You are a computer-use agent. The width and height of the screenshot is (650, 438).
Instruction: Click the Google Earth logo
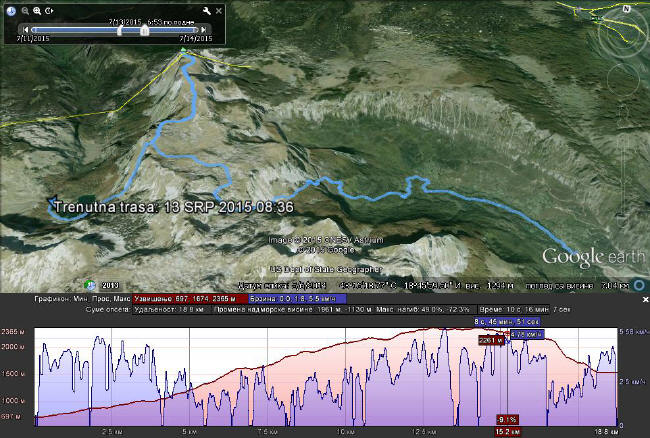586,257
